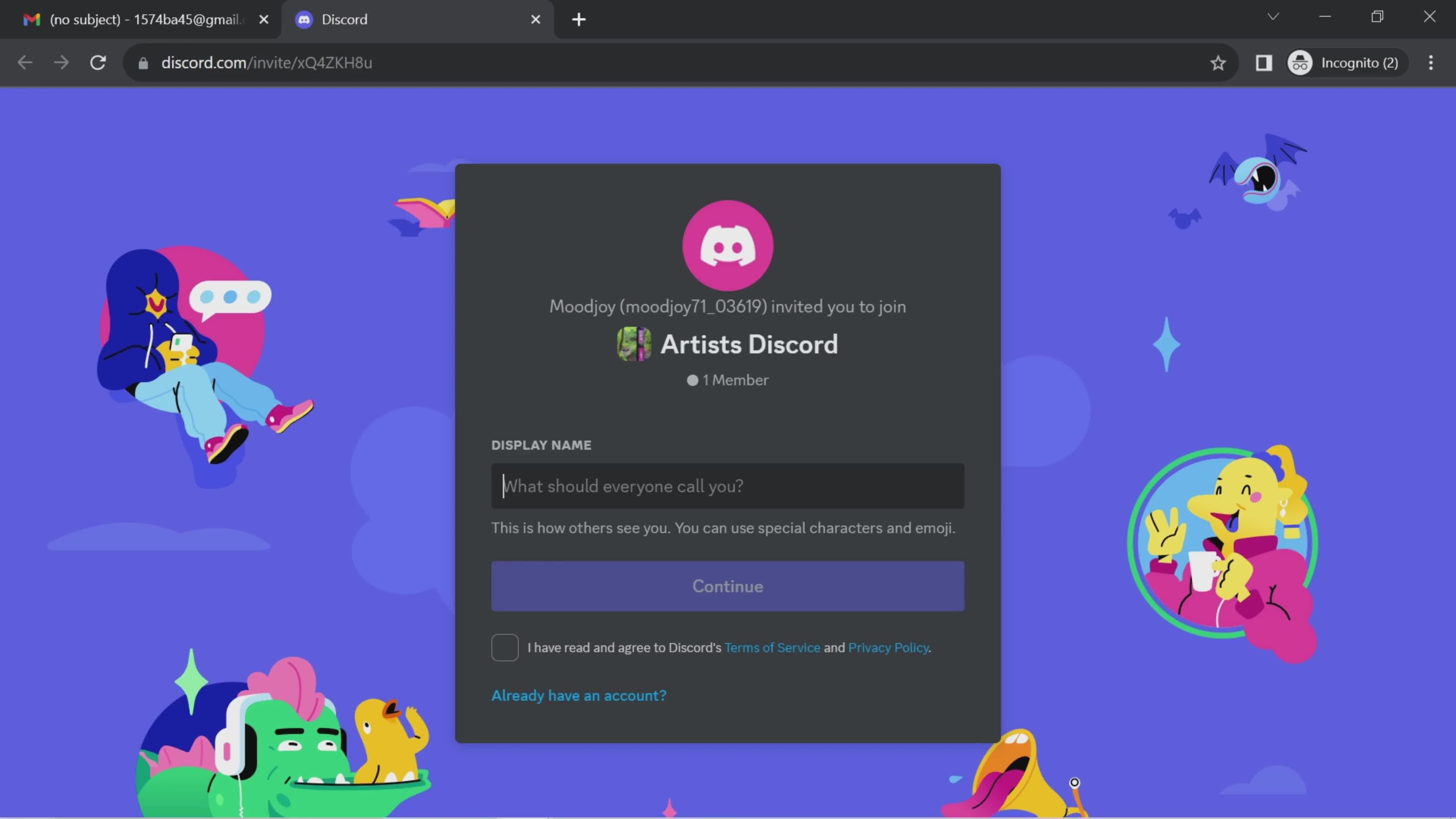Open the Terms of Service link
The height and width of the screenshot is (819, 1456).
tap(772, 648)
